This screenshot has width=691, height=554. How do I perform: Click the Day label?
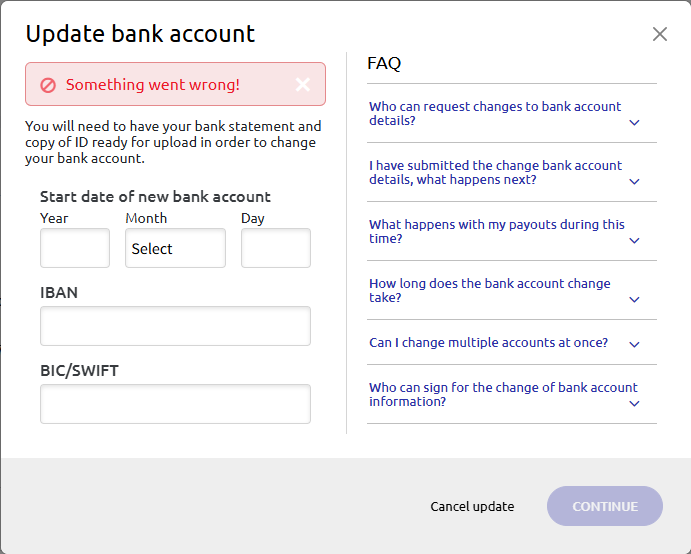coord(253,218)
